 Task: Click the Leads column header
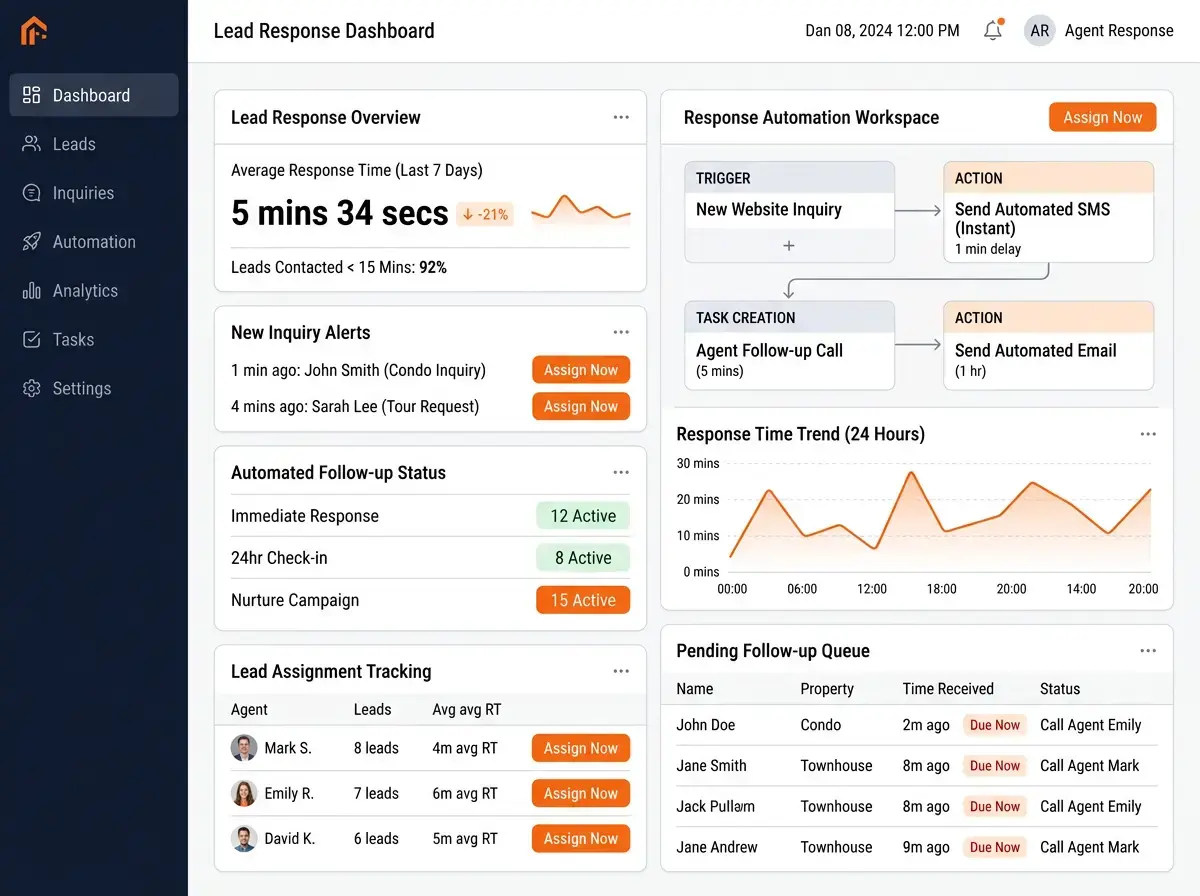tap(372, 710)
